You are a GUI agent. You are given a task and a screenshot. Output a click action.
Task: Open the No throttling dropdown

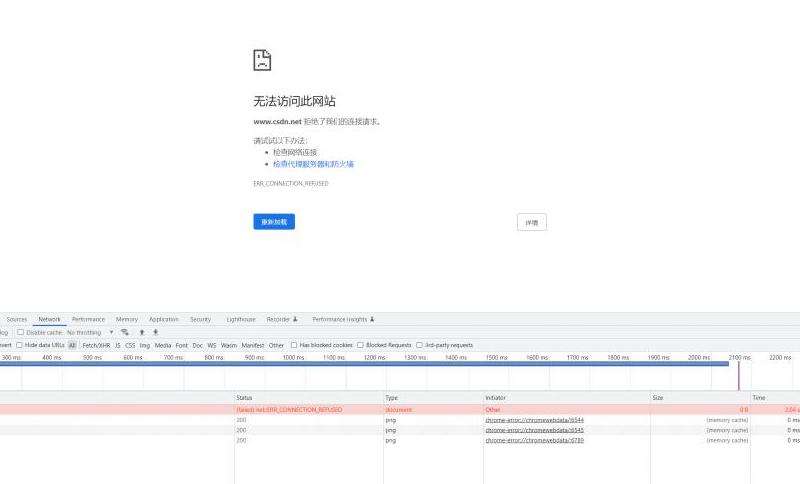click(90, 332)
